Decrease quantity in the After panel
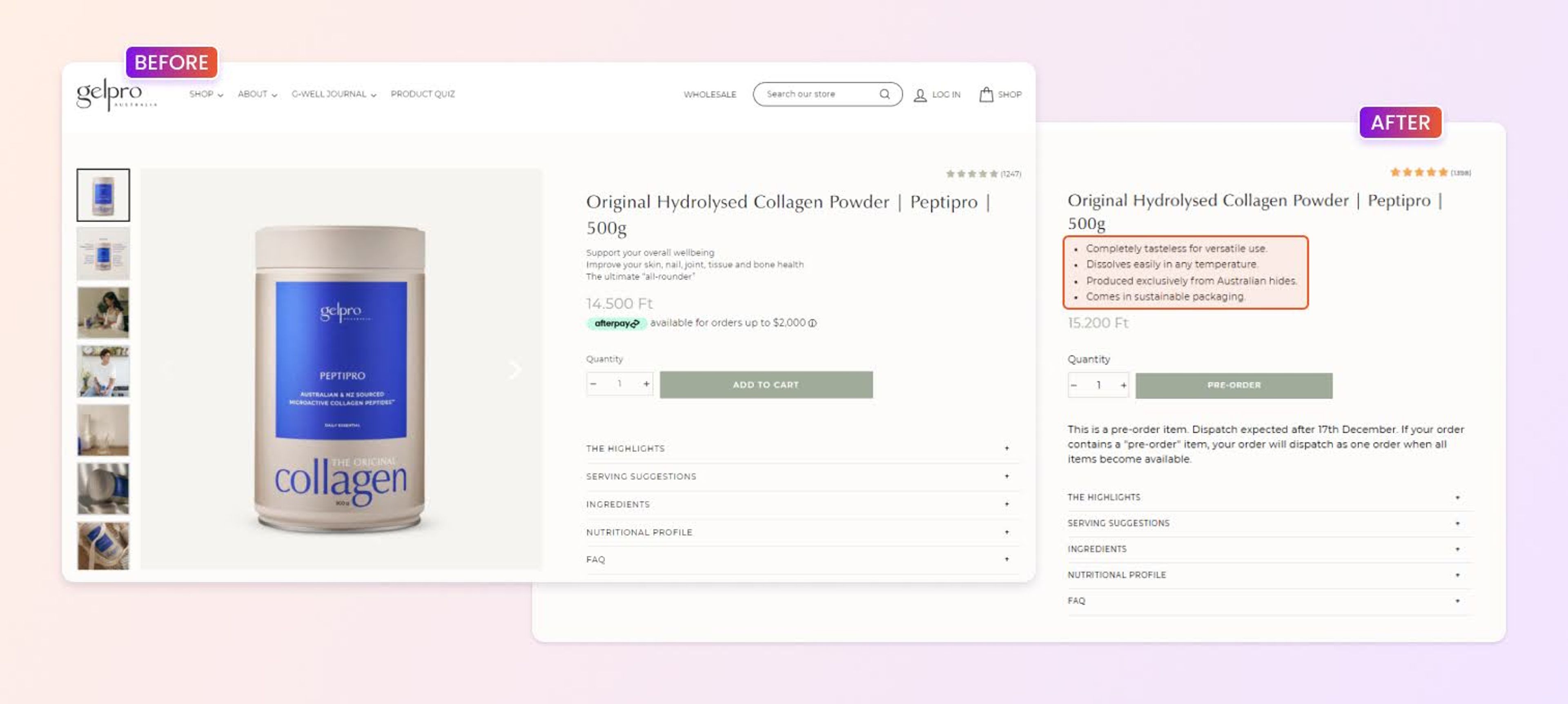 pyautogui.click(x=1074, y=385)
